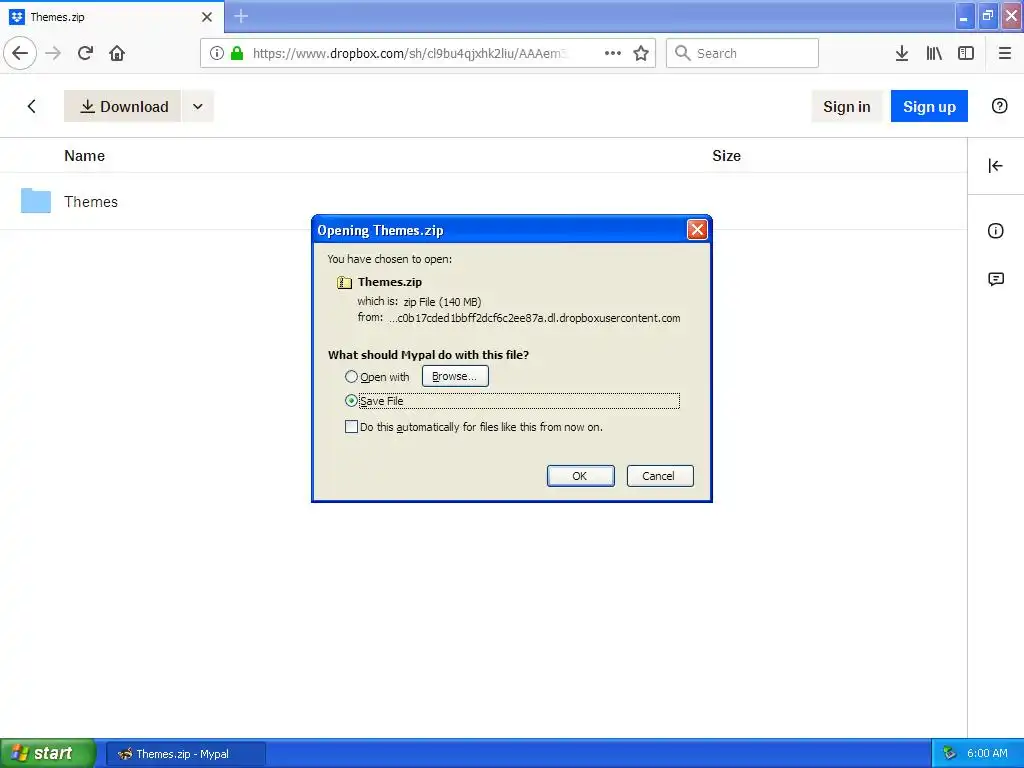Sort by the Size column header
Viewport: 1024px width, 768px height.
726,156
